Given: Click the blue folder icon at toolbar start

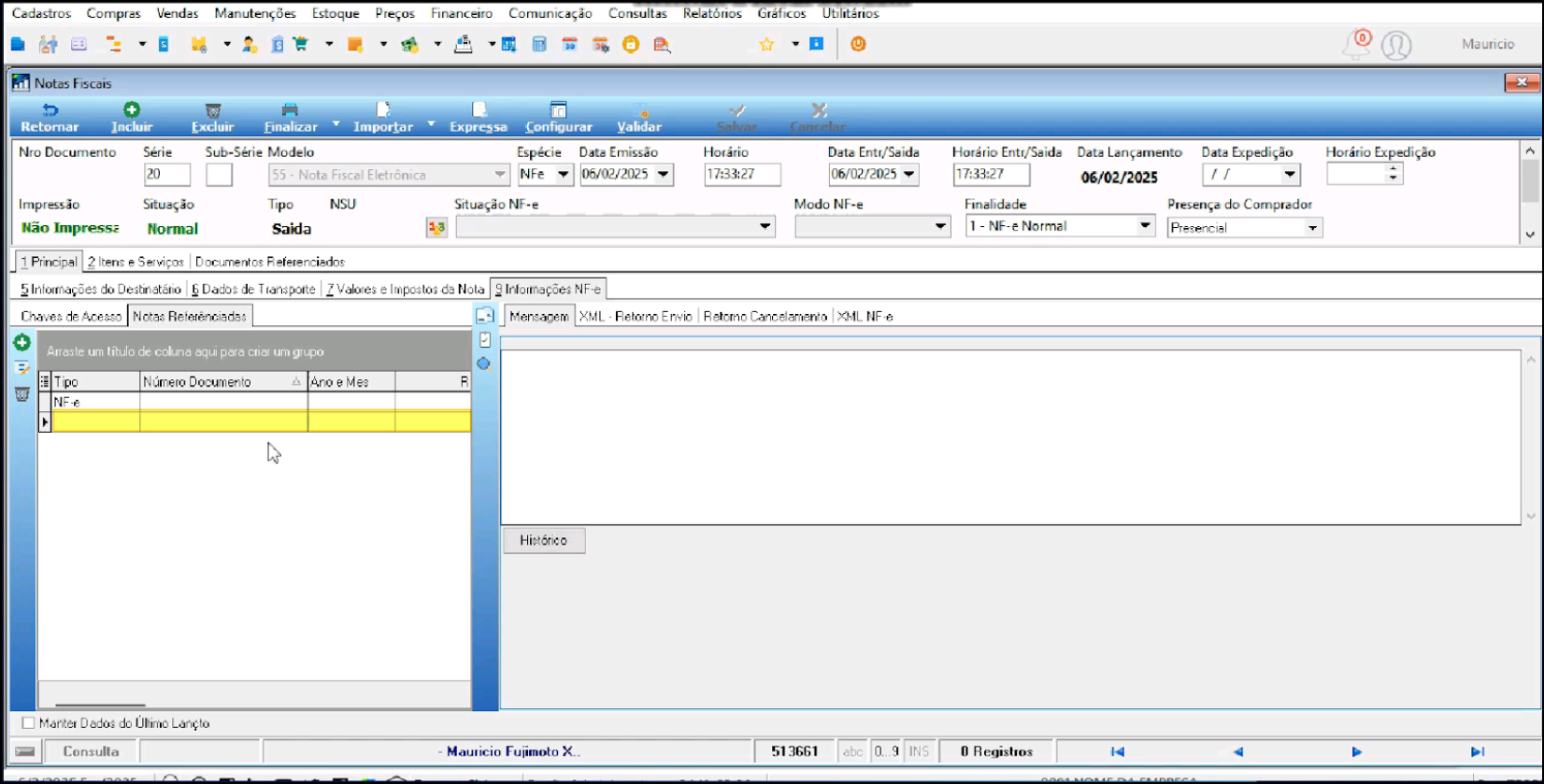Looking at the screenshot, I should [x=18, y=44].
